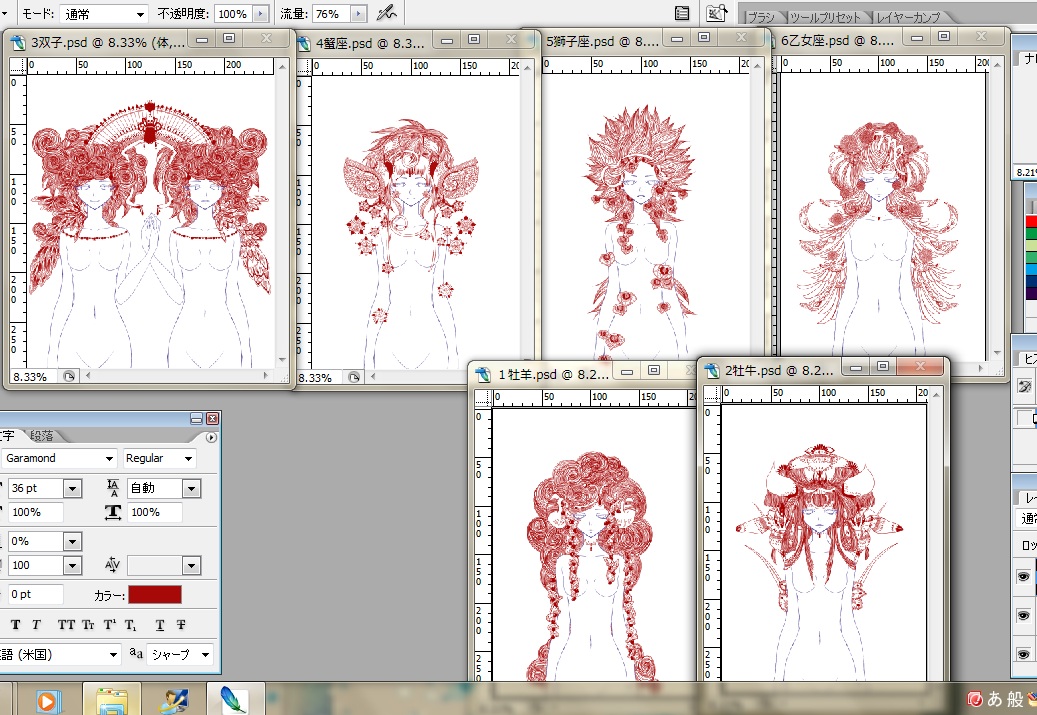Open the レイヤーカンプ tab

pyautogui.click(x=910, y=17)
